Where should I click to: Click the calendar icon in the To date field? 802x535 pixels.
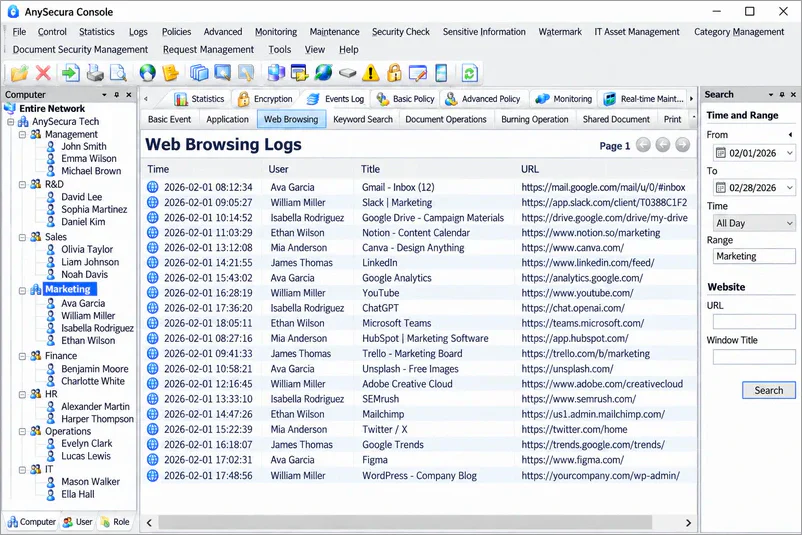pos(721,188)
